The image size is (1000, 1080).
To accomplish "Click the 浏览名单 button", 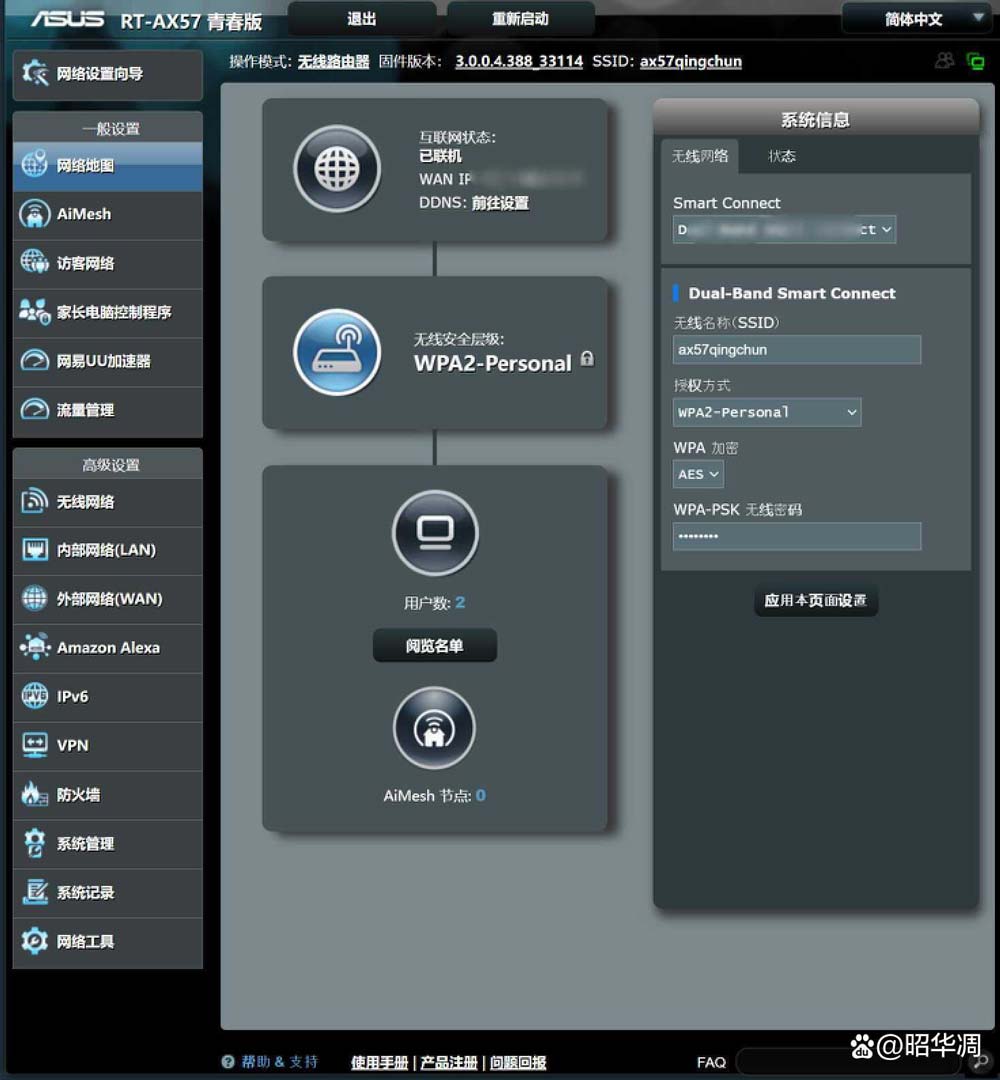I will (435, 646).
